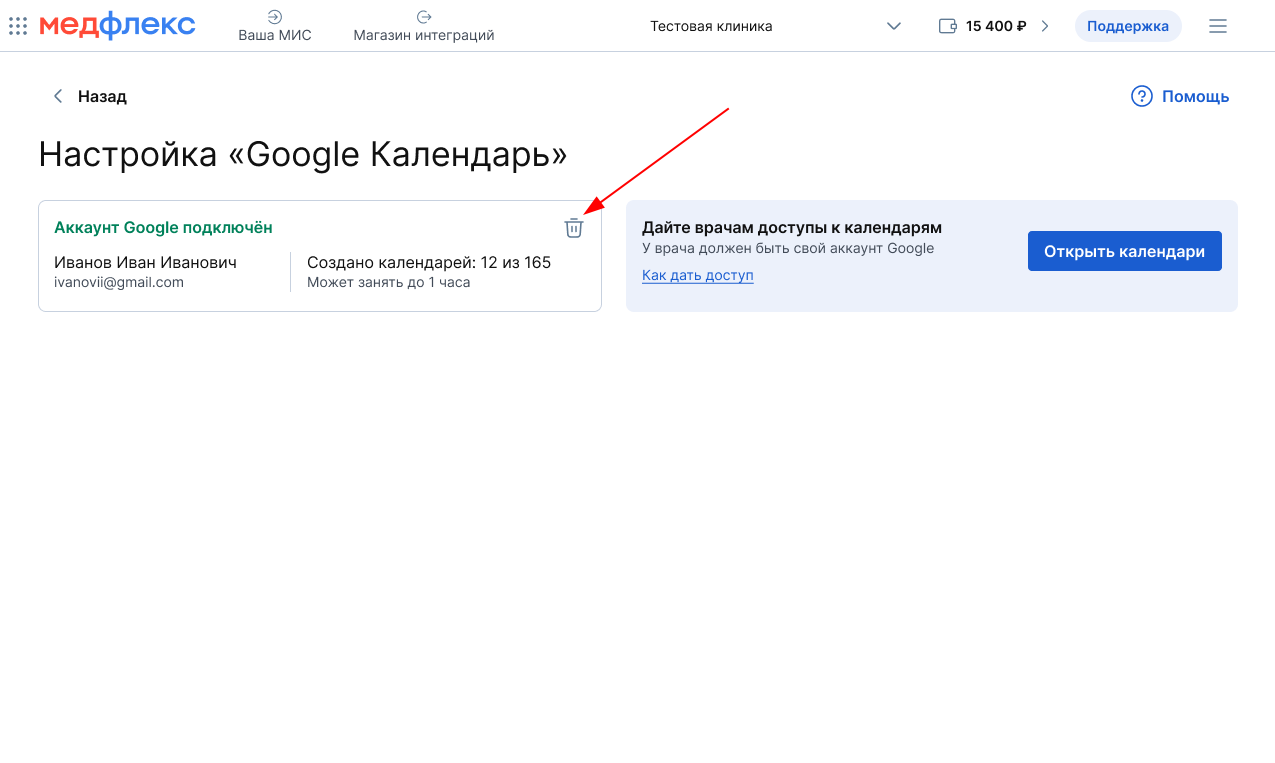Click the Поддержка support button
Viewport: 1275px width, 763px height.
pyautogui.click(x=1127, y=26)
